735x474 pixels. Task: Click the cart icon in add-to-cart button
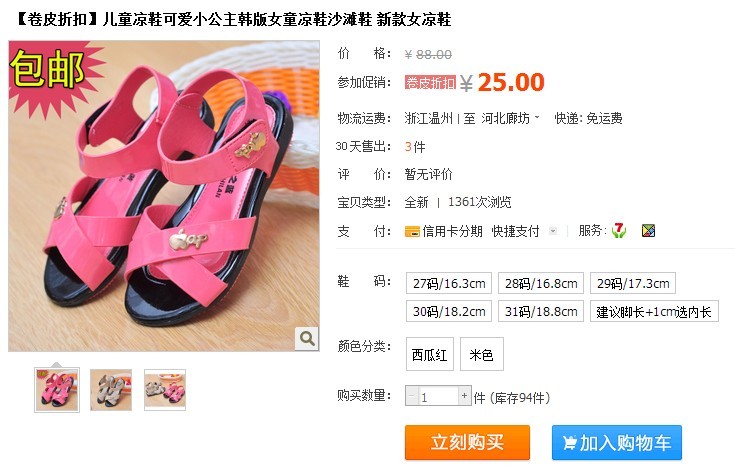pos(569,443)
